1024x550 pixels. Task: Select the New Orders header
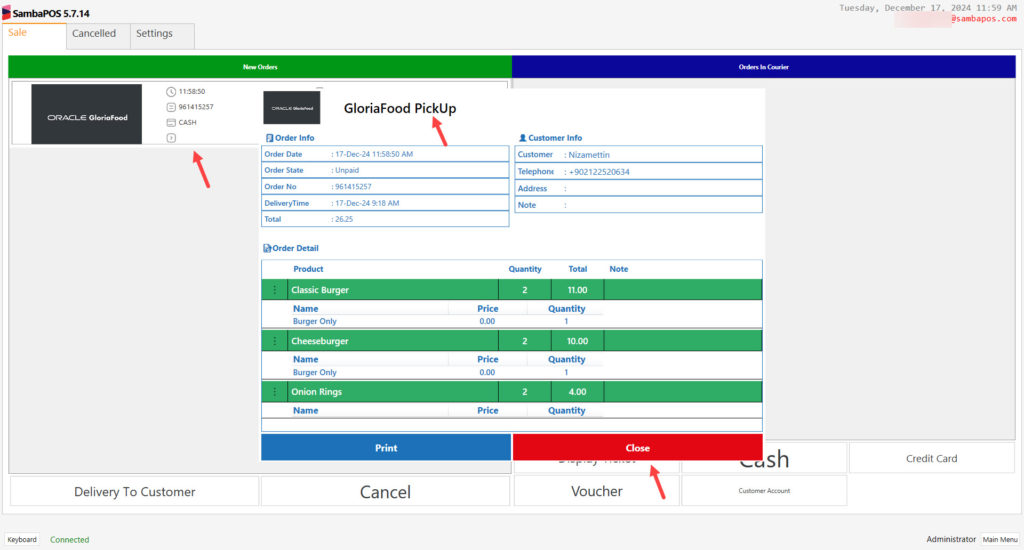(260, 67)
